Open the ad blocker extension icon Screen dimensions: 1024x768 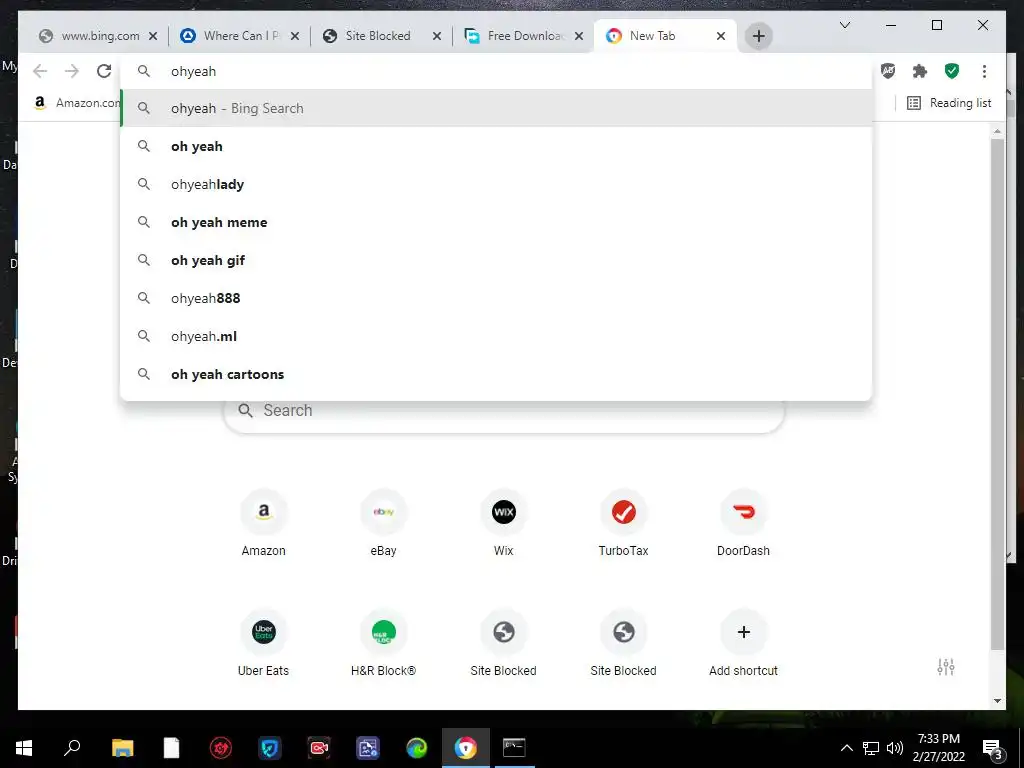click(x=888, y=71)
